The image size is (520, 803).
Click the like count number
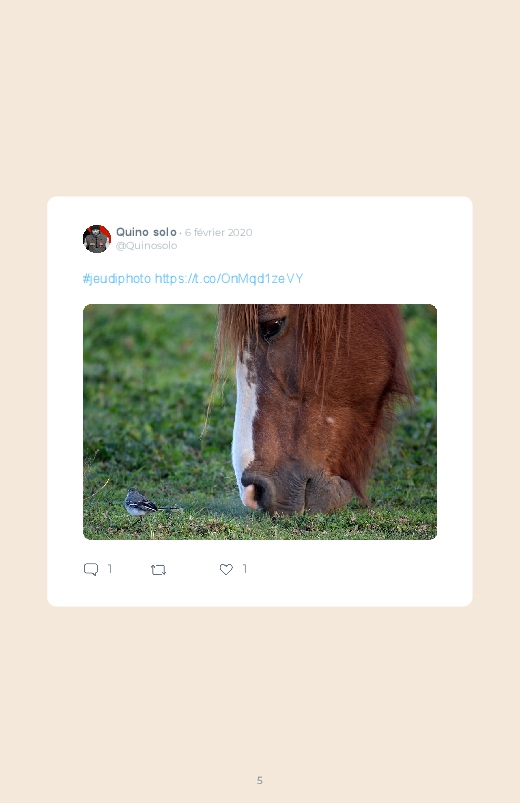click(245, 568)
